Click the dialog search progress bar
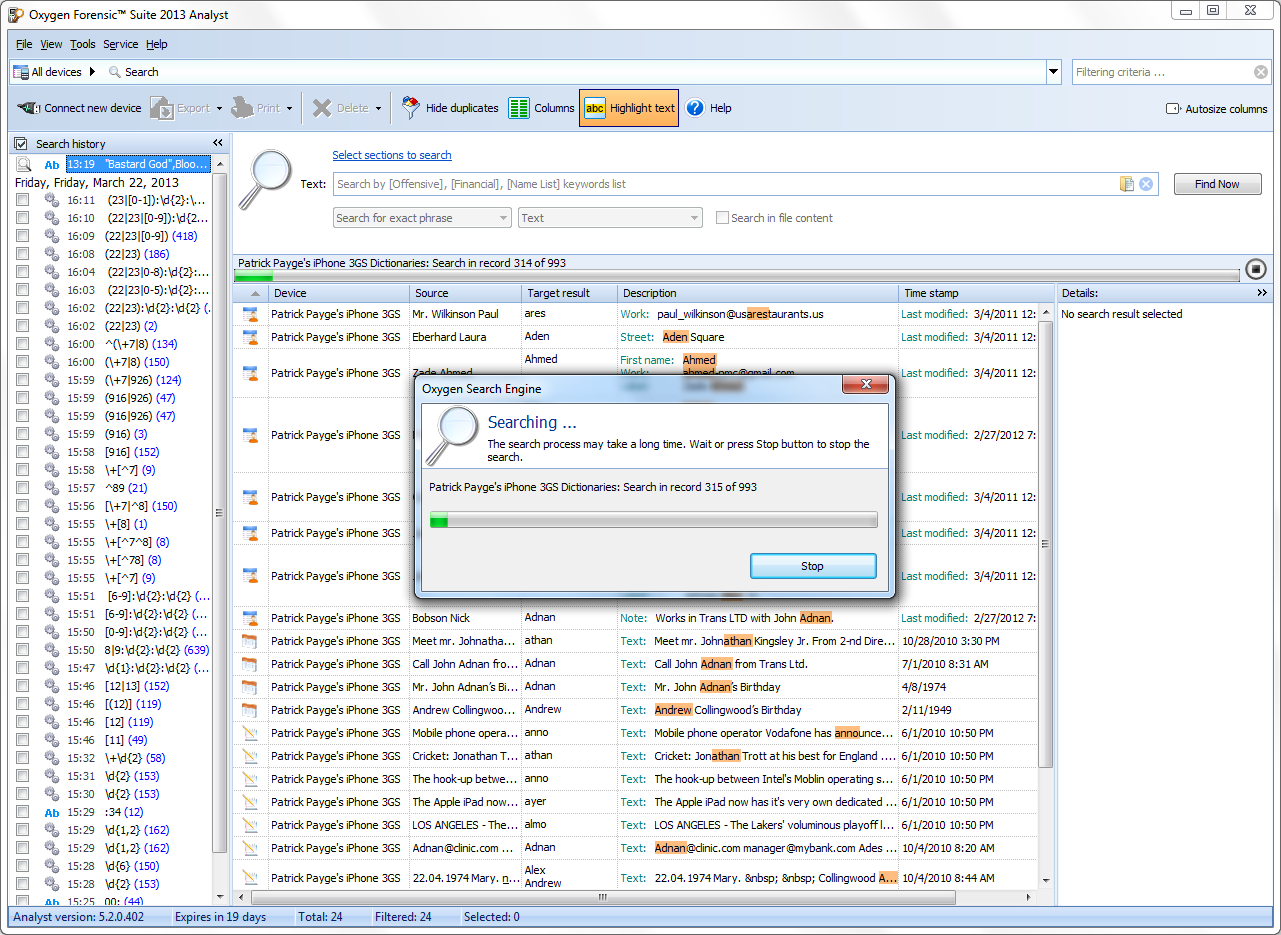1281x935 pixels. [653, 520]
